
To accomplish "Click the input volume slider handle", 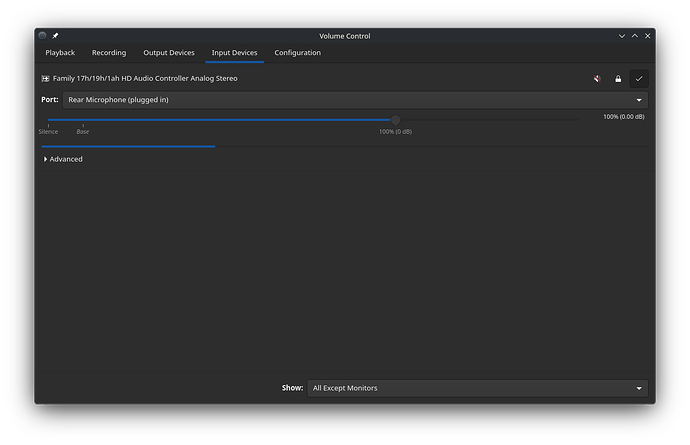I will click(x=396, y=120).
